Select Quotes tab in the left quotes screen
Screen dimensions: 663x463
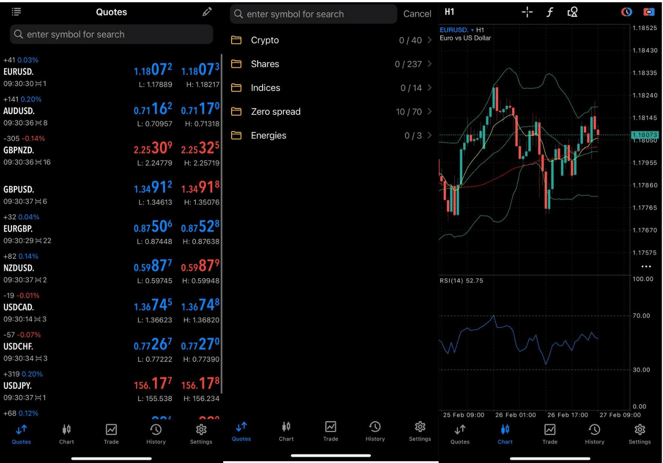click(x=21, y=434)
